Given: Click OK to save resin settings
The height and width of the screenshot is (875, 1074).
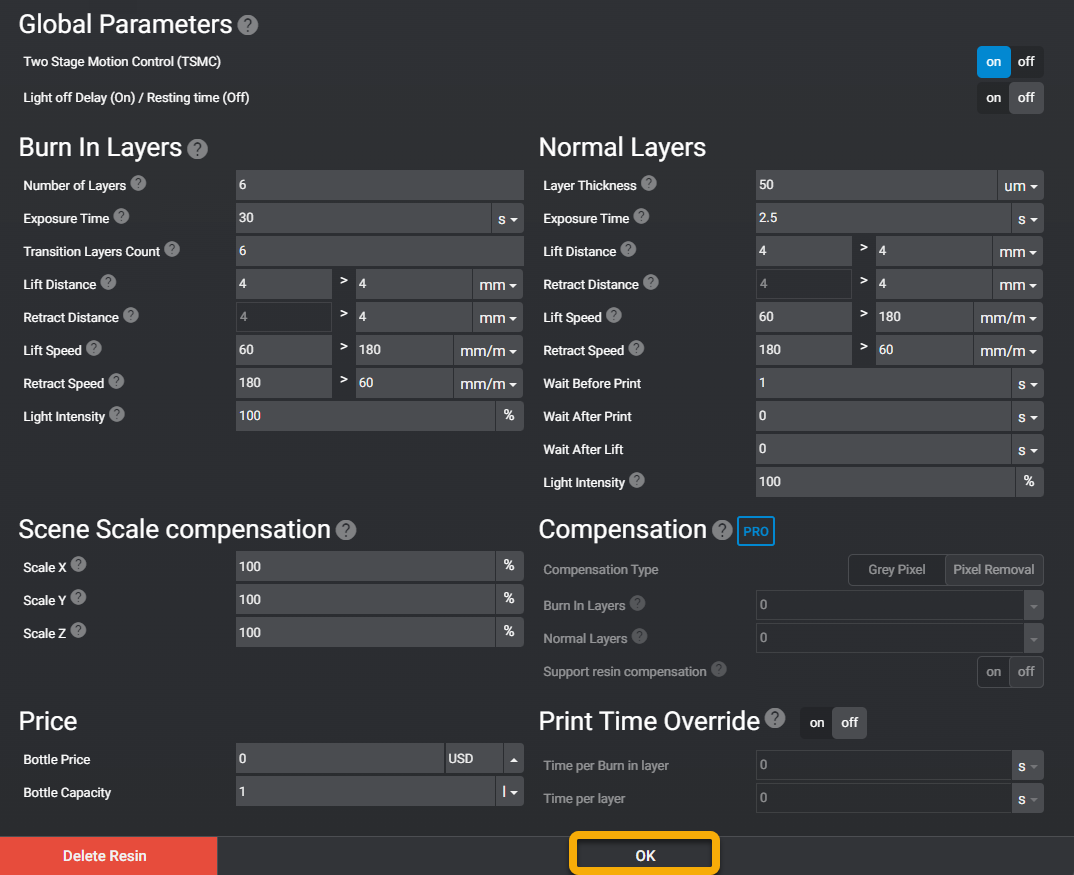Looking at the screenshot, I should point(644,854).
